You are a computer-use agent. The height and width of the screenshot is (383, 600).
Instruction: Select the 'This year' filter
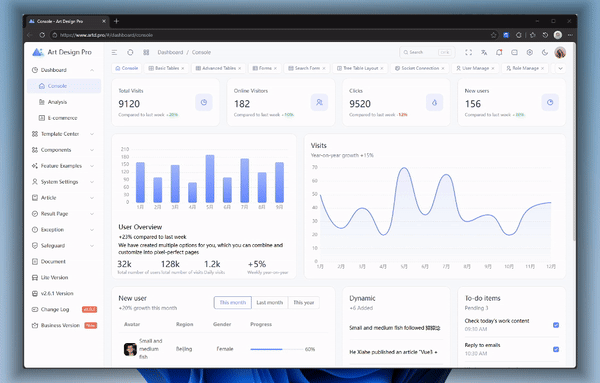click(x=304, y=303)
